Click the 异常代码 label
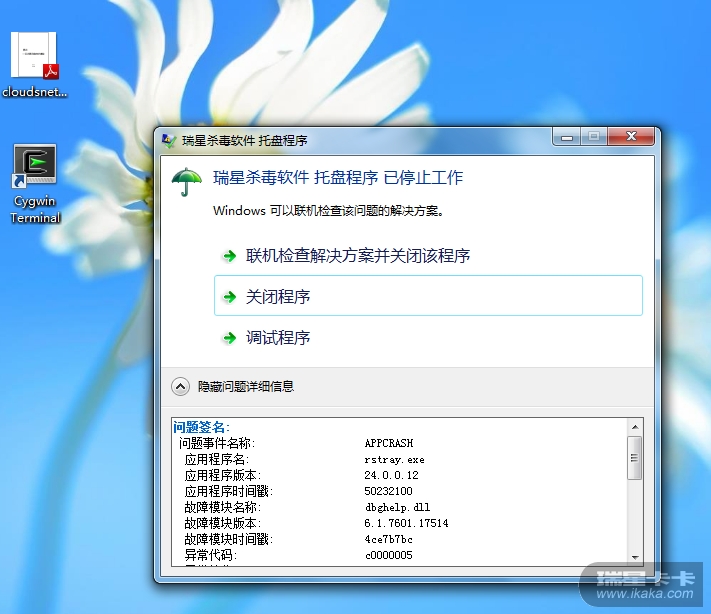 click(x=211, y=555)
